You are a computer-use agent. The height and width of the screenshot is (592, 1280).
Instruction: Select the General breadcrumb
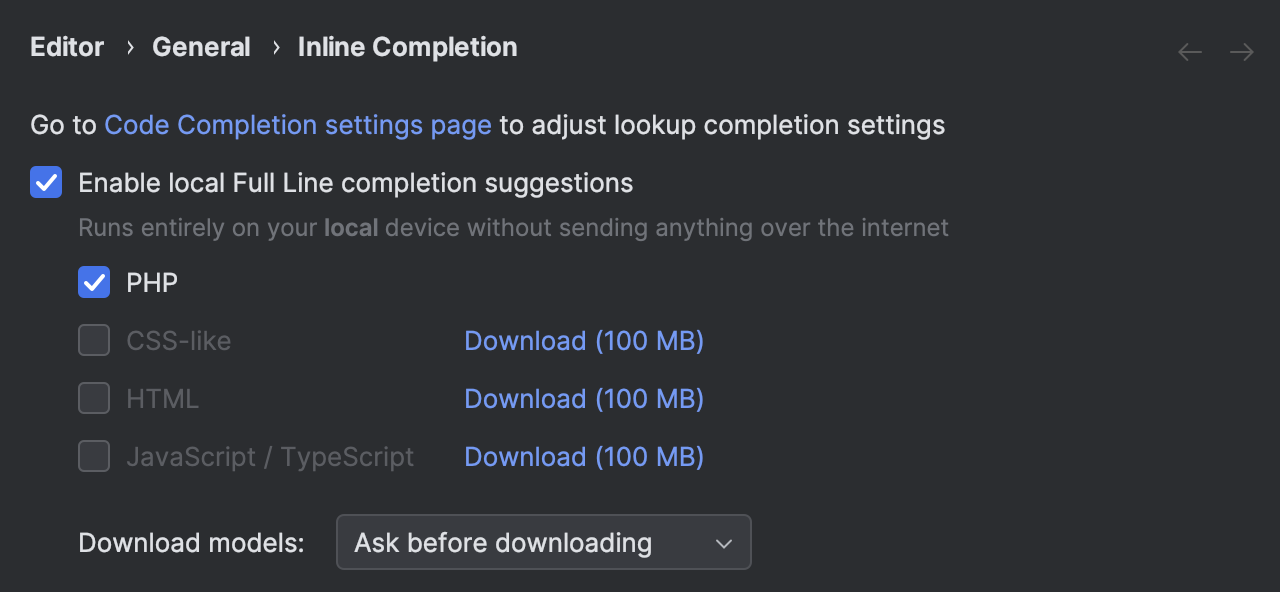[201, 46]
